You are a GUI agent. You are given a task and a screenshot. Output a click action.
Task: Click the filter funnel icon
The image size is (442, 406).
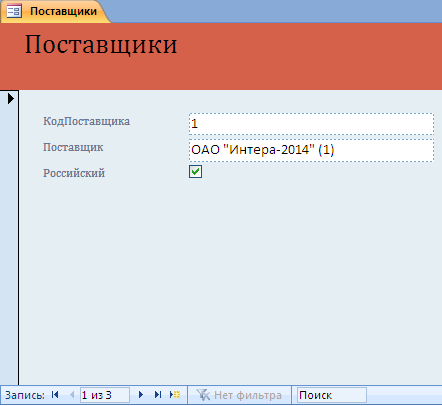coord(203,395)
